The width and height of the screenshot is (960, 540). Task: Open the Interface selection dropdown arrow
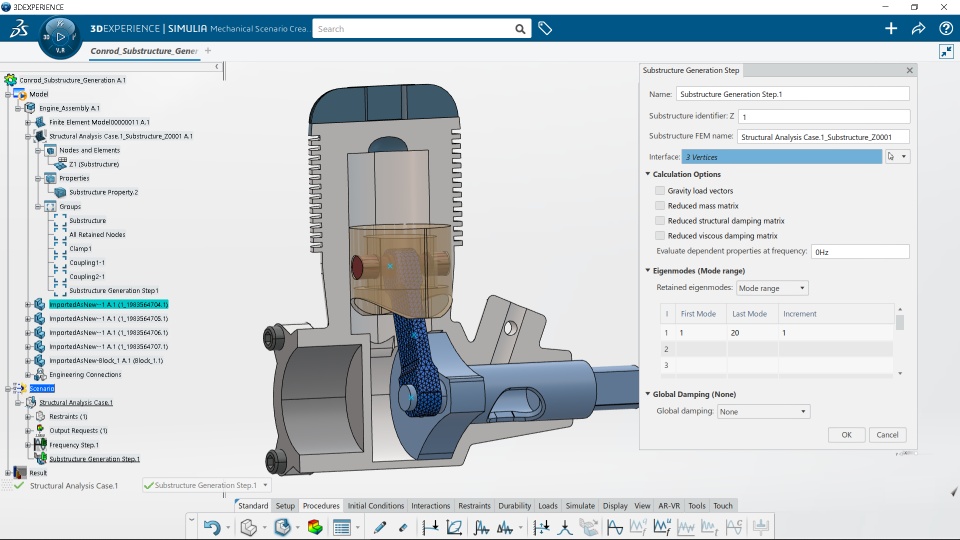tap(904, 157)
